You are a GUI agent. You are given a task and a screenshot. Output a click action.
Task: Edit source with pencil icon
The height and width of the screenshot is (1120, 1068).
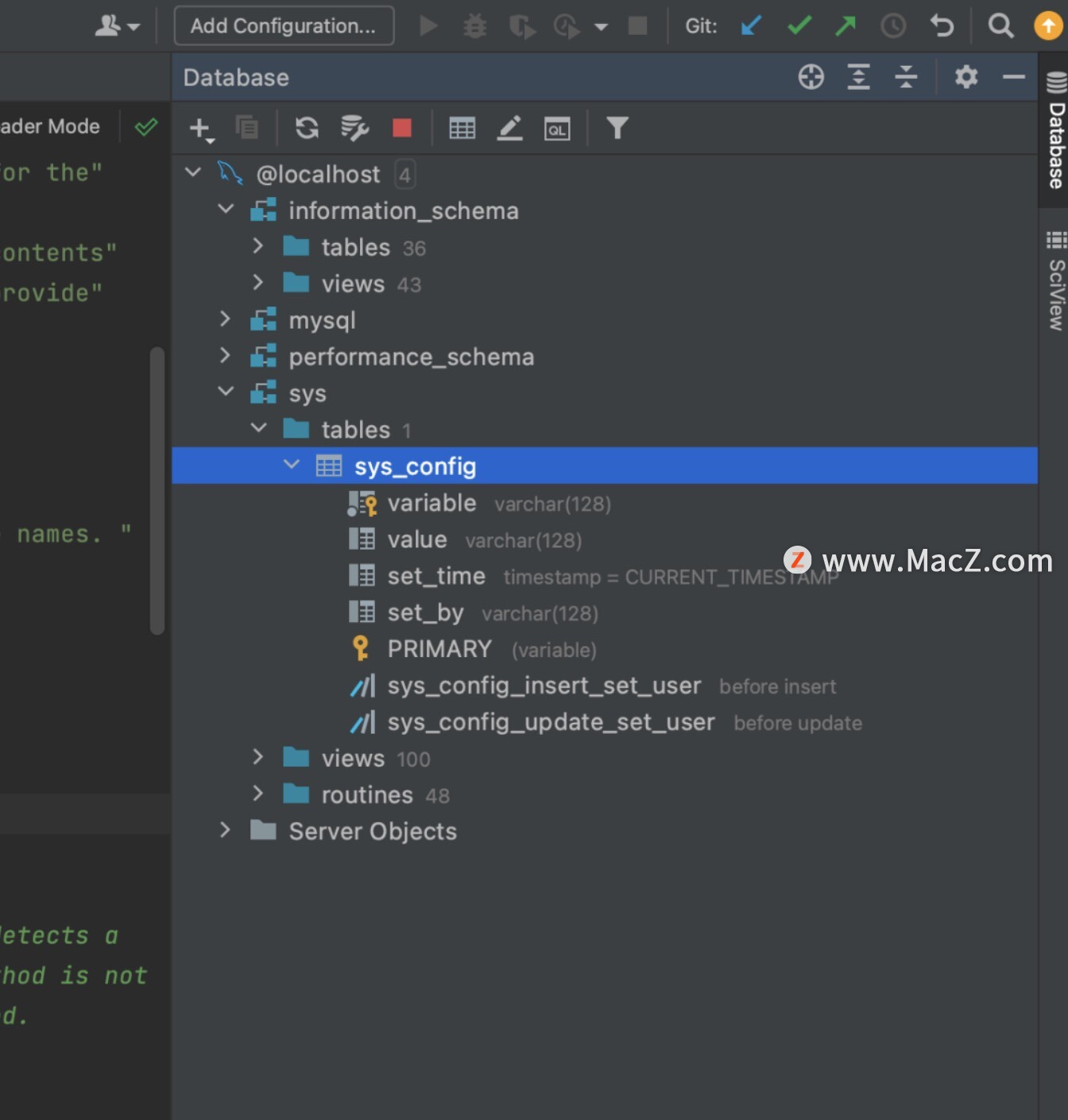click(510, 128)
